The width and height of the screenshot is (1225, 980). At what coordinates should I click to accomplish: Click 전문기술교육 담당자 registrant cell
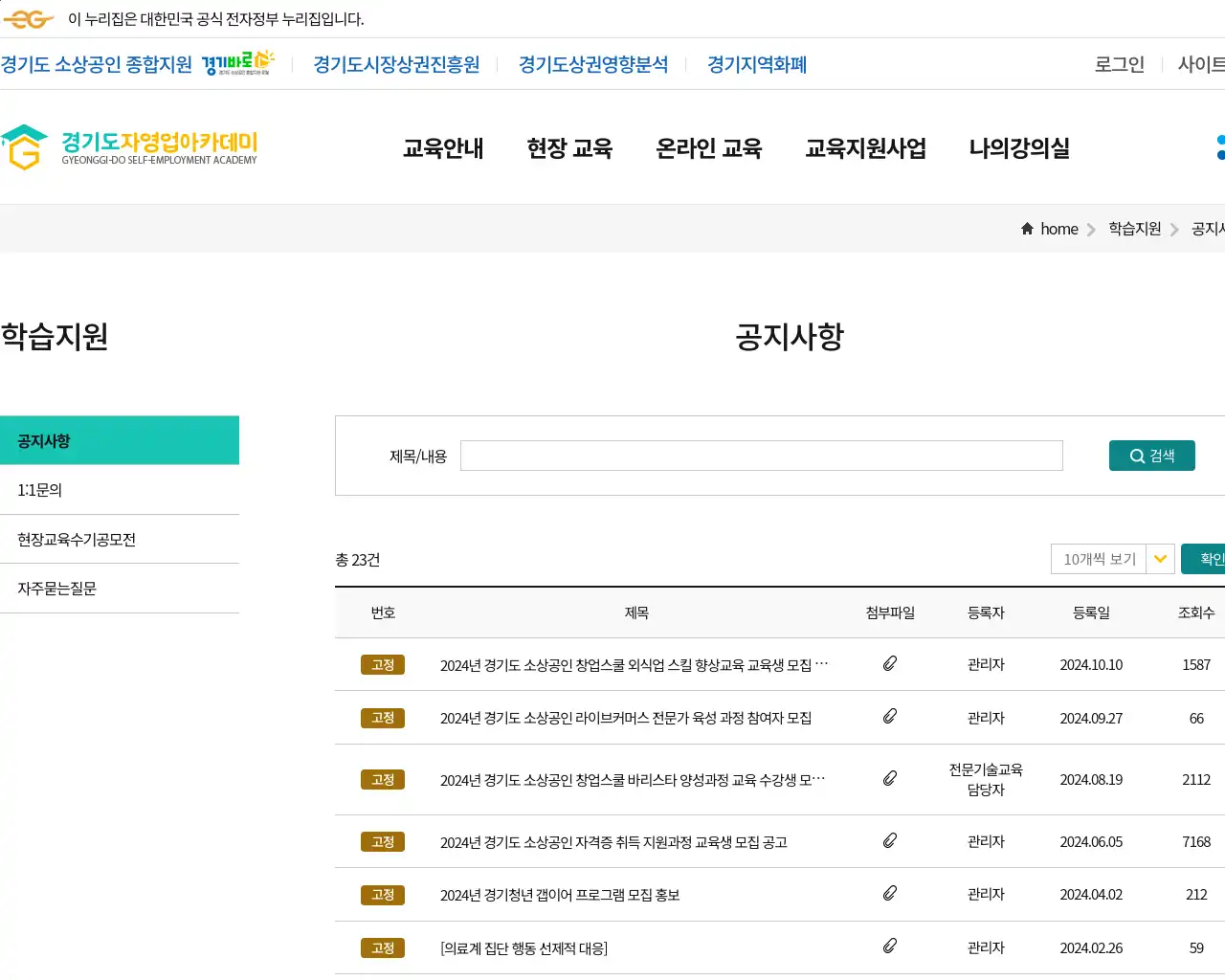click(x=986, y=780)
